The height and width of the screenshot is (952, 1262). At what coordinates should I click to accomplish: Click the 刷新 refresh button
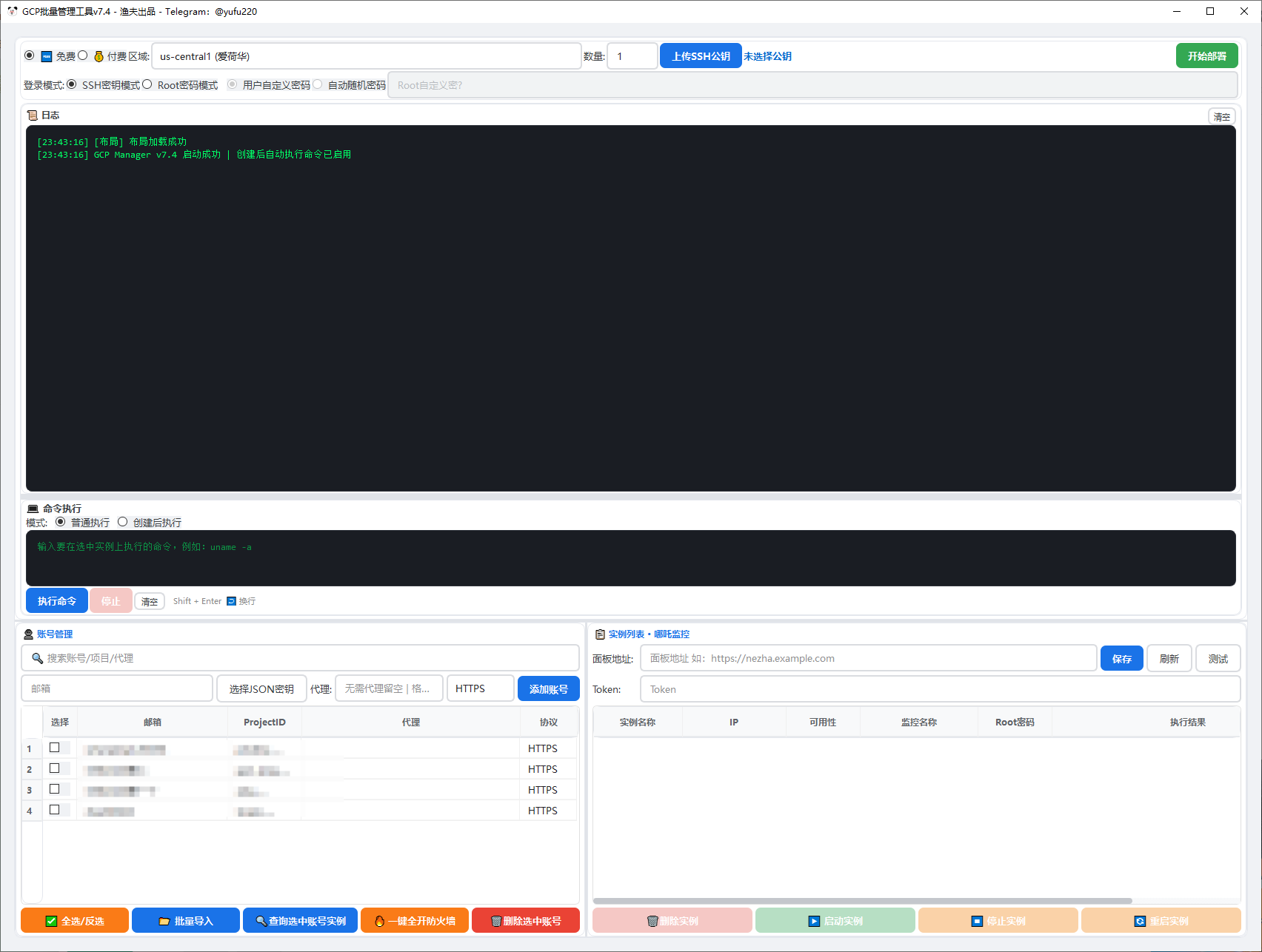pos(1169,659)
